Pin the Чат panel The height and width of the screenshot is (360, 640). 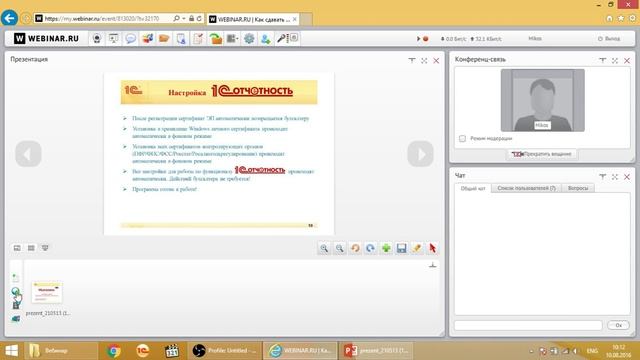point(602,177)
